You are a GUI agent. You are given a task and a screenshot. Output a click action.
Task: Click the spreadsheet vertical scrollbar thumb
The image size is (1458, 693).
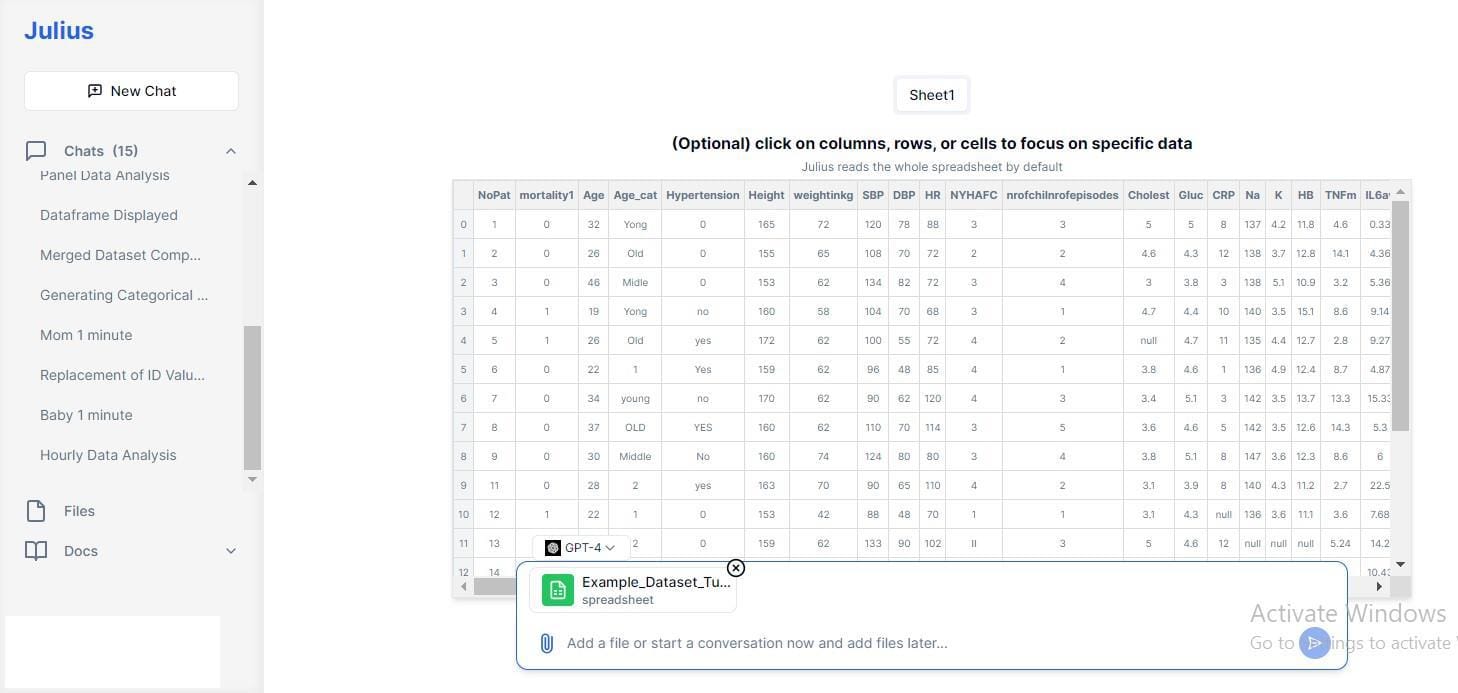pos(1400,315)
